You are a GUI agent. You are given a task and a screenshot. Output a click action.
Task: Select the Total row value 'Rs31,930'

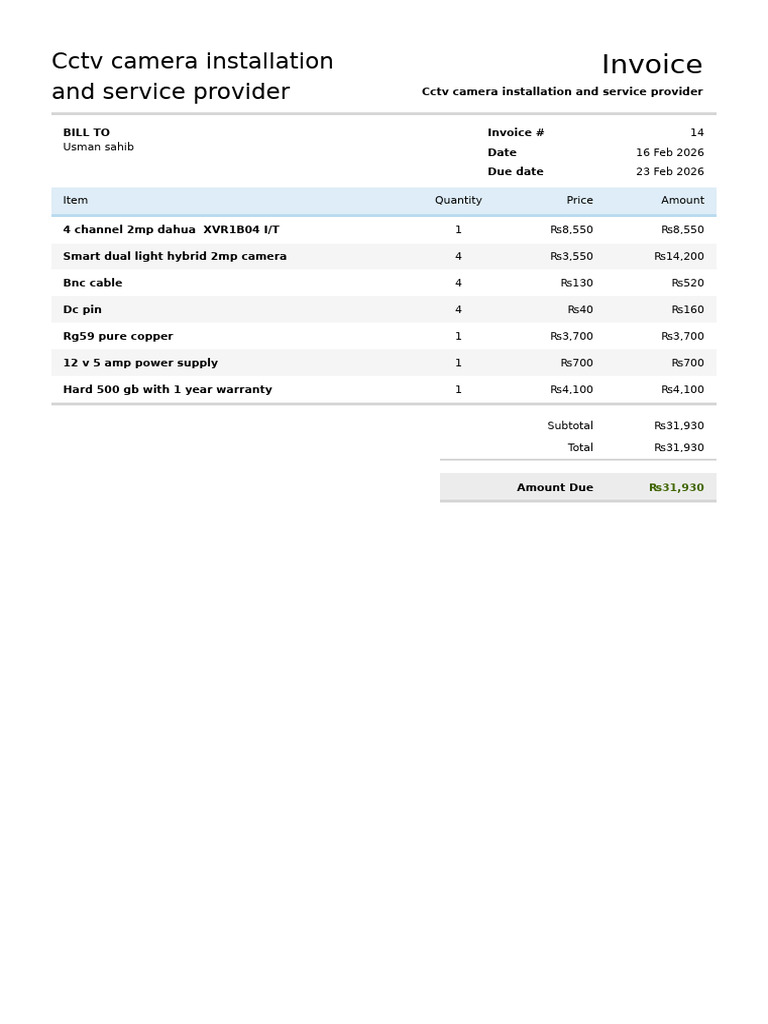[x=679, y=447]
